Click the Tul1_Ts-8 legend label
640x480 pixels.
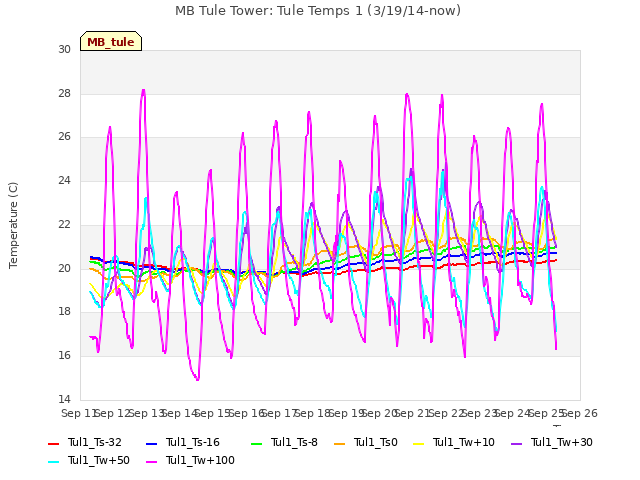pyautogui.click(x=294, y=442)
